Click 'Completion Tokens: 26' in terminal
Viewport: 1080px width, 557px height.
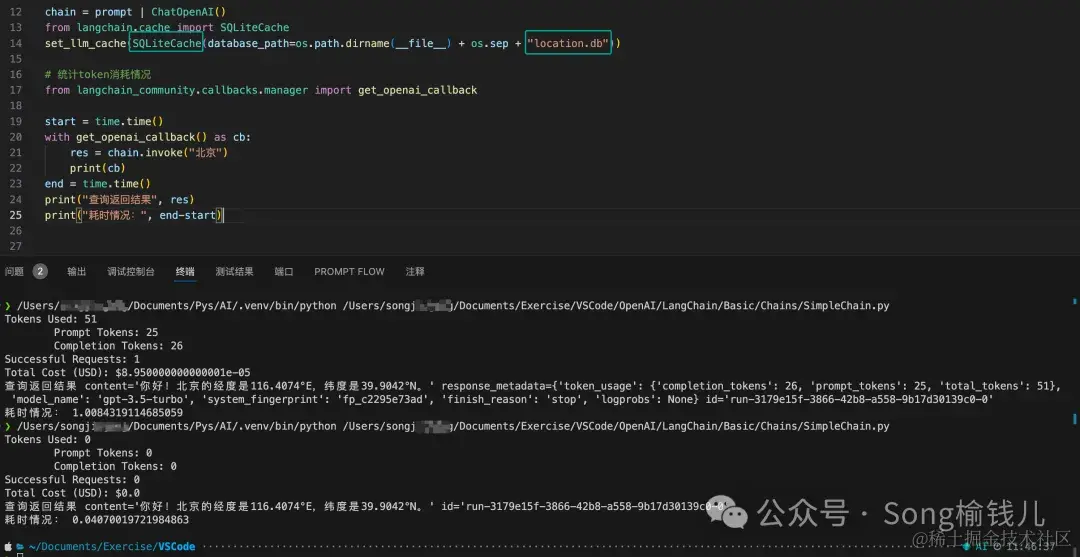pyautogui.click(x=118, y=346)
